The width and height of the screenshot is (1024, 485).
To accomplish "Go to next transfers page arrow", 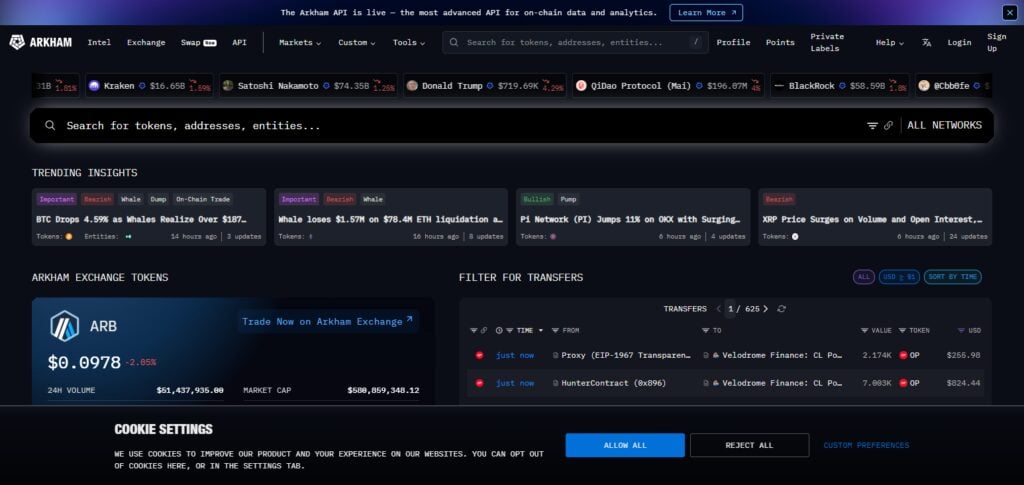I will (765, 309).
